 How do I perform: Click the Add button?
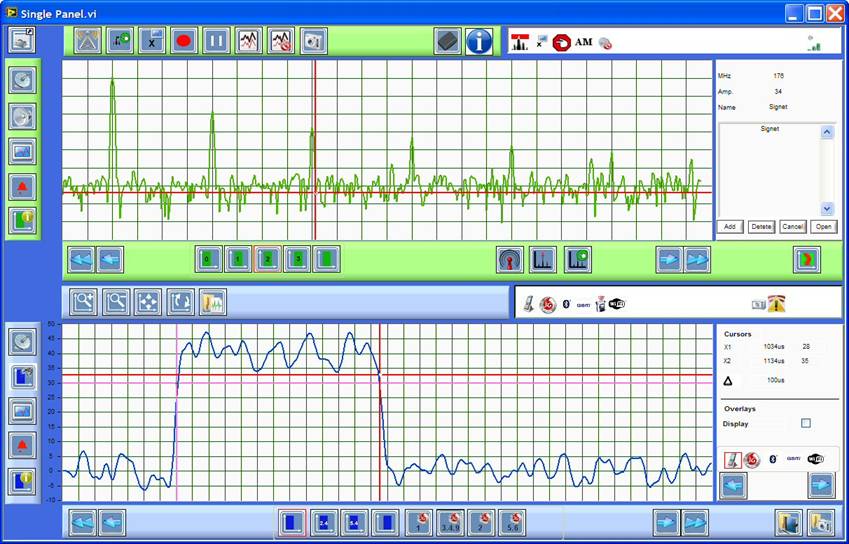(730, 227)
